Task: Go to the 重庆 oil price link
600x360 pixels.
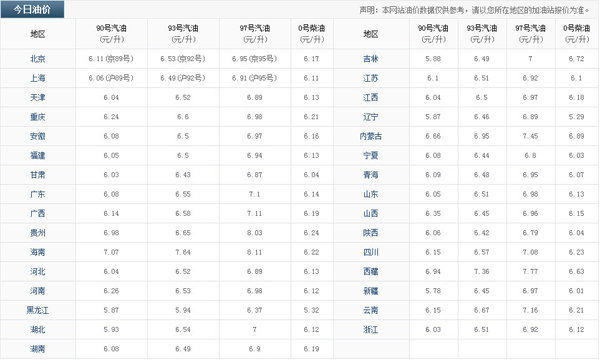Action: tap(38, 117)
